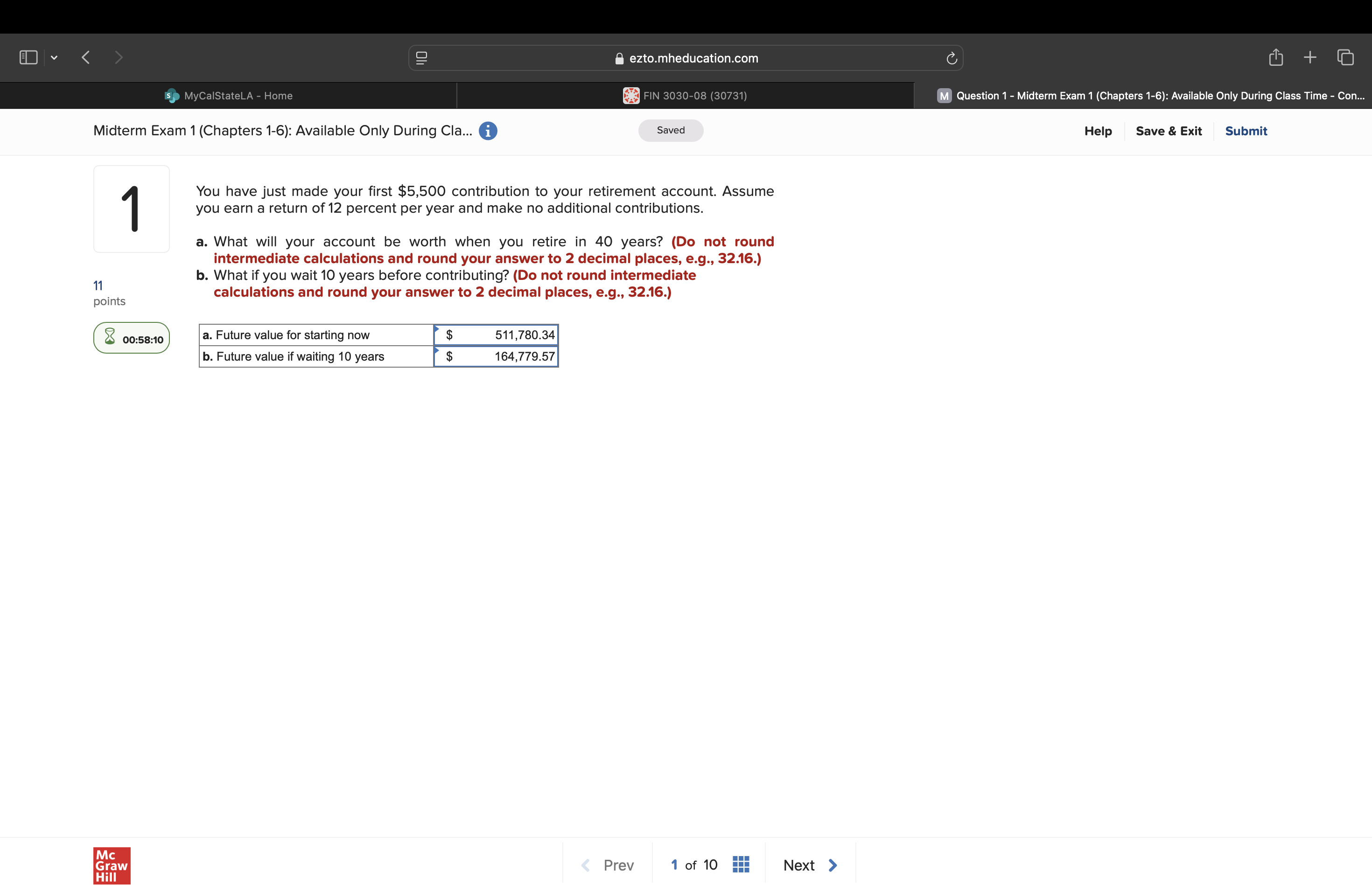Click the Saved status pill
Viewport: 1372px width, 892px height.
point(671,130)
